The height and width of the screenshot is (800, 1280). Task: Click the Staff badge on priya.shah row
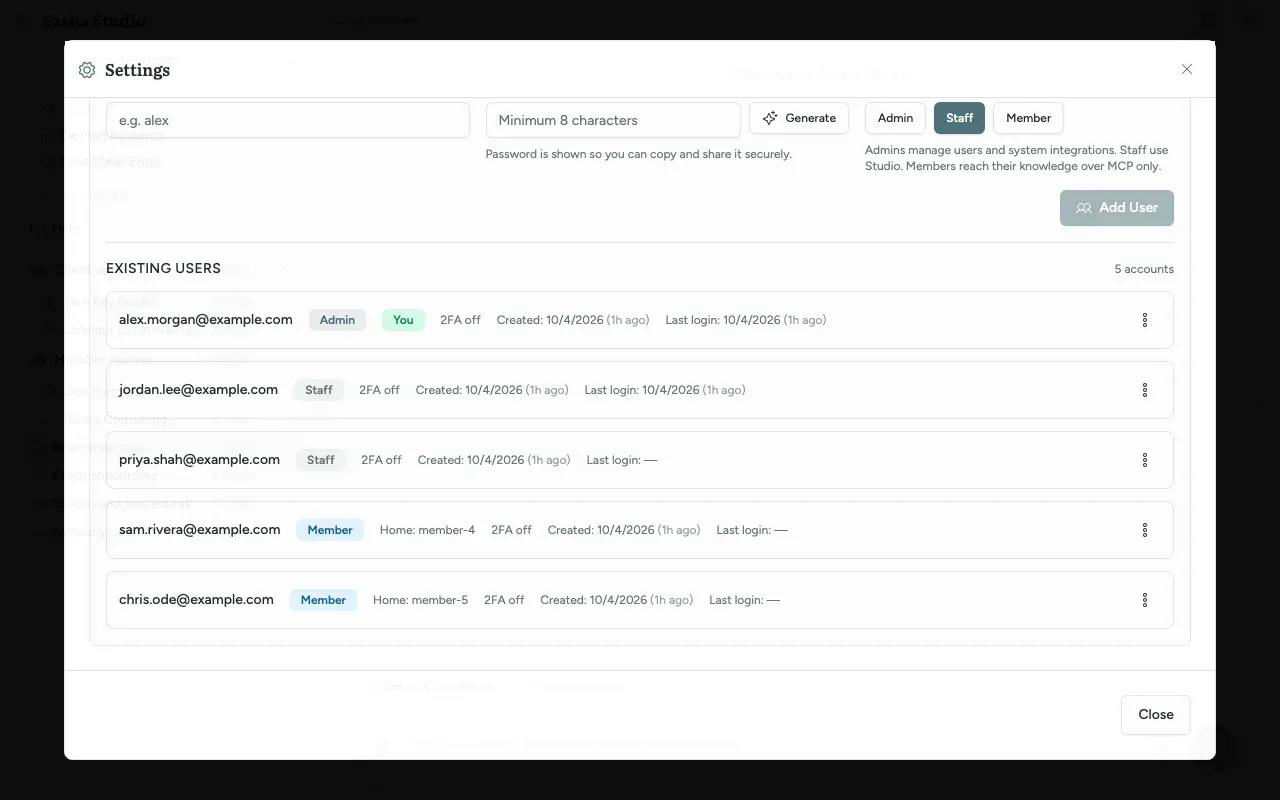coord(321,460)
